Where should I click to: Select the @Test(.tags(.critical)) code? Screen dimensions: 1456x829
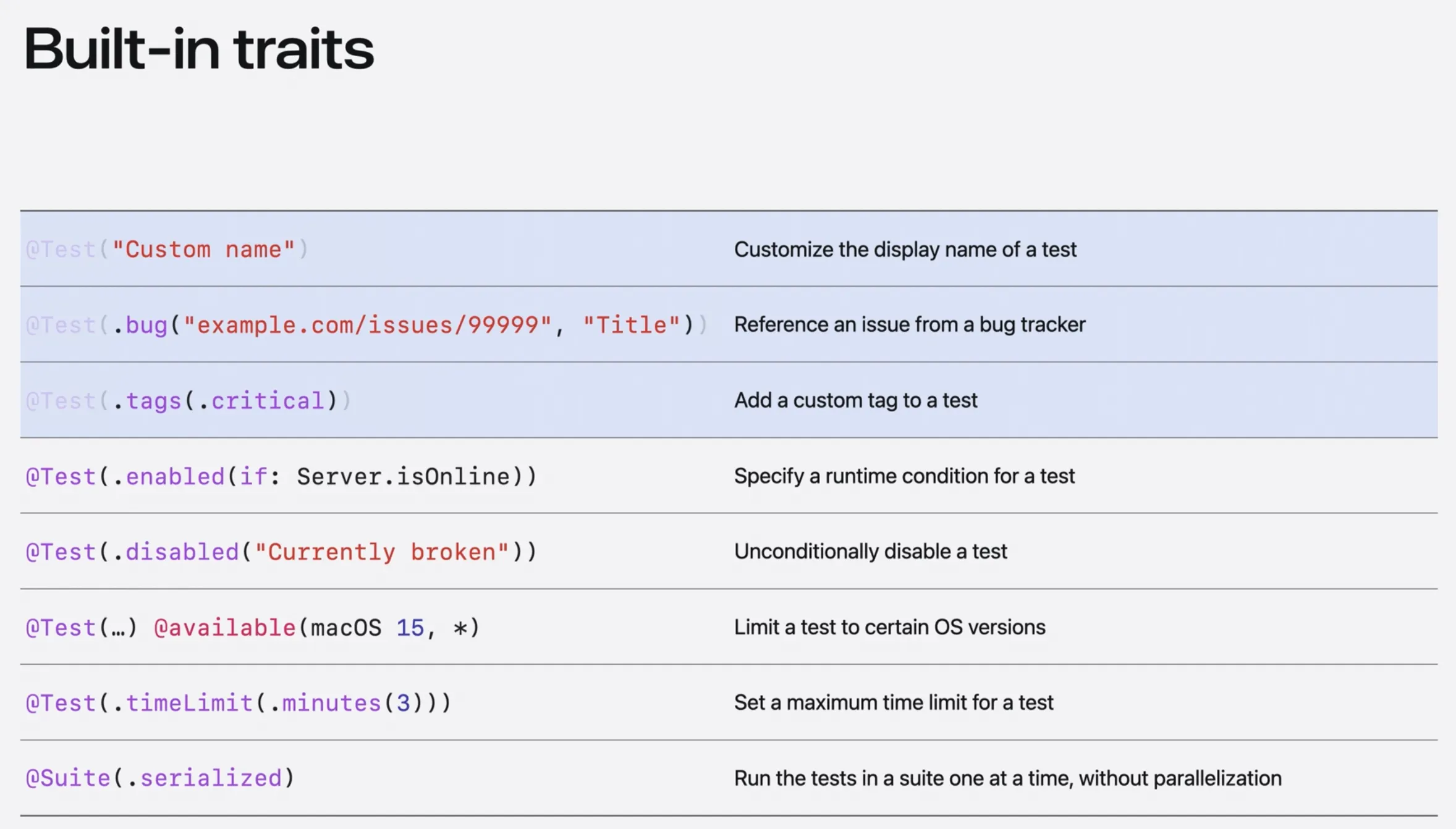[x=188, y=401]
